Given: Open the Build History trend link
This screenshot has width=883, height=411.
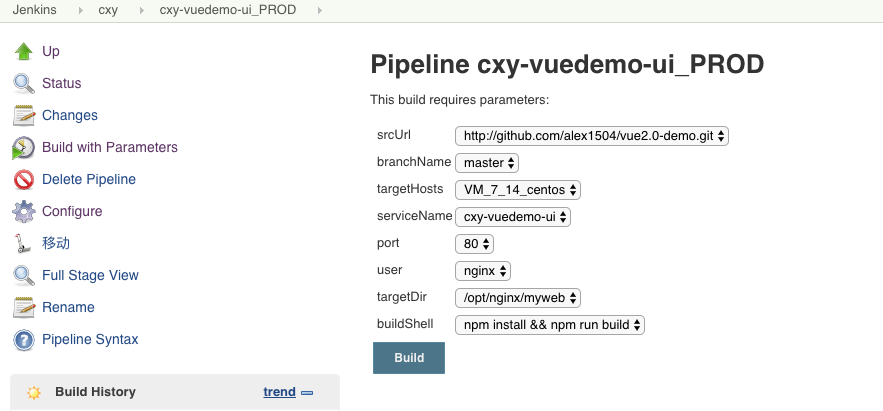Looking at the screenshot, I should pos(279,392).
